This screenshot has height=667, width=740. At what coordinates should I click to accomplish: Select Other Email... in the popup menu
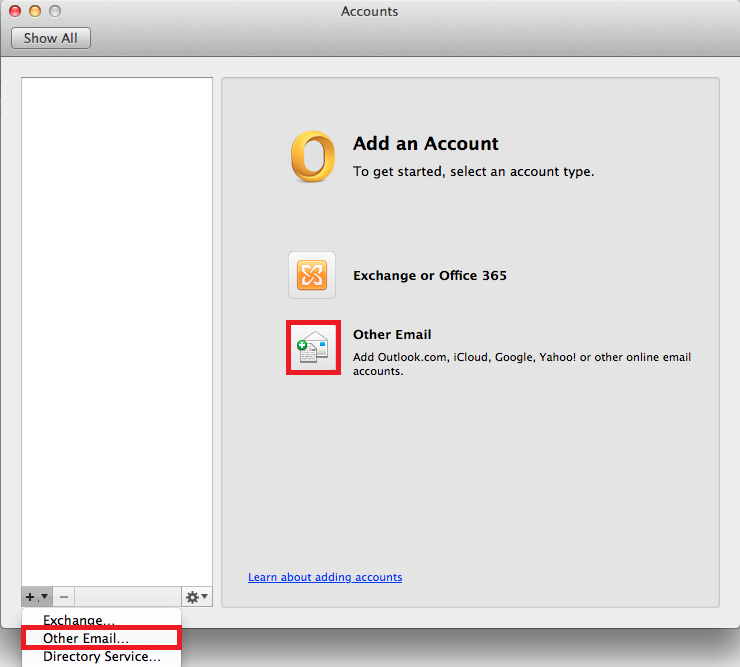click(86, 638)
